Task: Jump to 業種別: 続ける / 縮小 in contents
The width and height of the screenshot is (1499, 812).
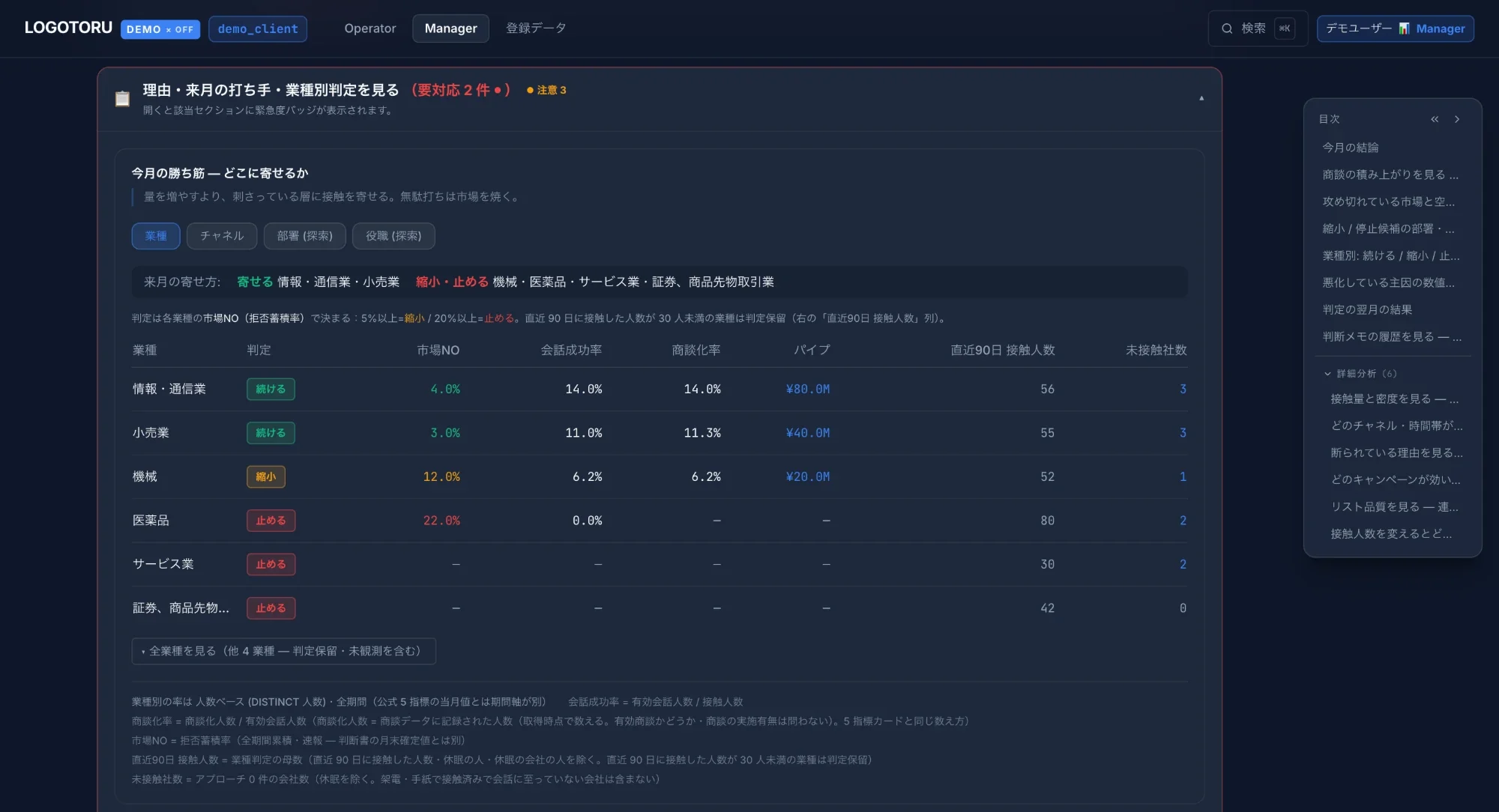Action: 1391,255
